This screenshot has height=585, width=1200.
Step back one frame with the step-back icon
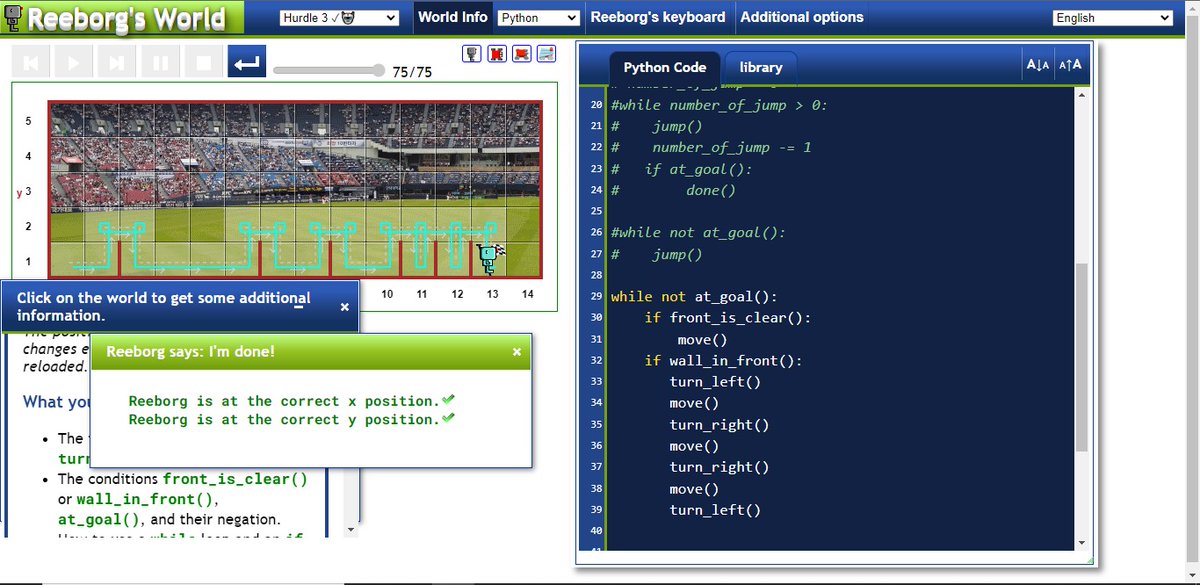click(30, 61)
